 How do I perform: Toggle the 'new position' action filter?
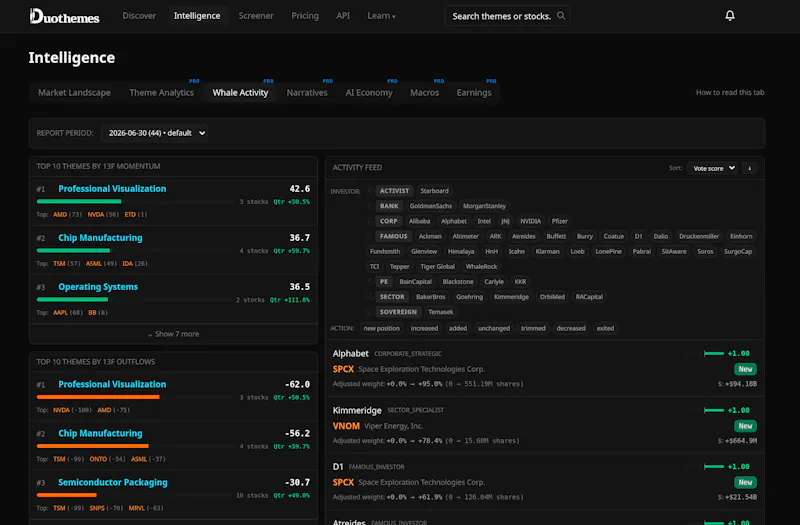pyautogui.click(x=381, y=329)
